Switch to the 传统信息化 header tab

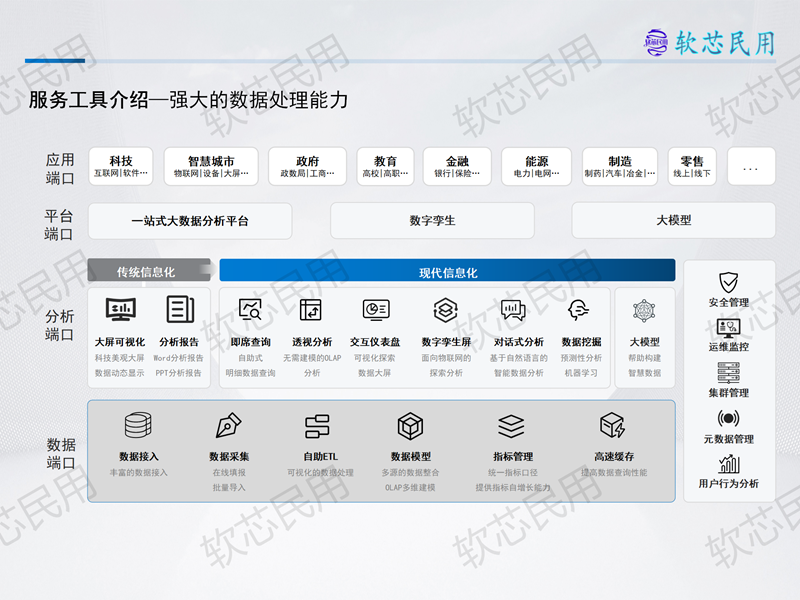pos(149,271)
